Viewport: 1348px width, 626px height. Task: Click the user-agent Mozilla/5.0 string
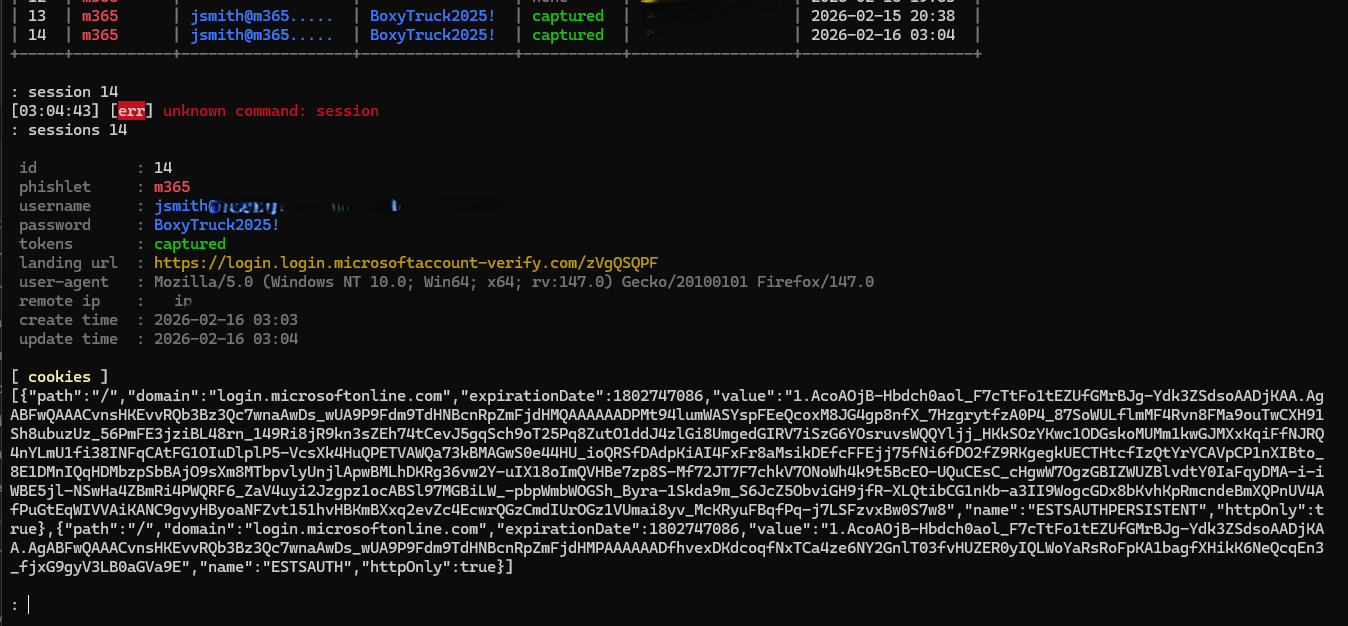coord(514,282)
